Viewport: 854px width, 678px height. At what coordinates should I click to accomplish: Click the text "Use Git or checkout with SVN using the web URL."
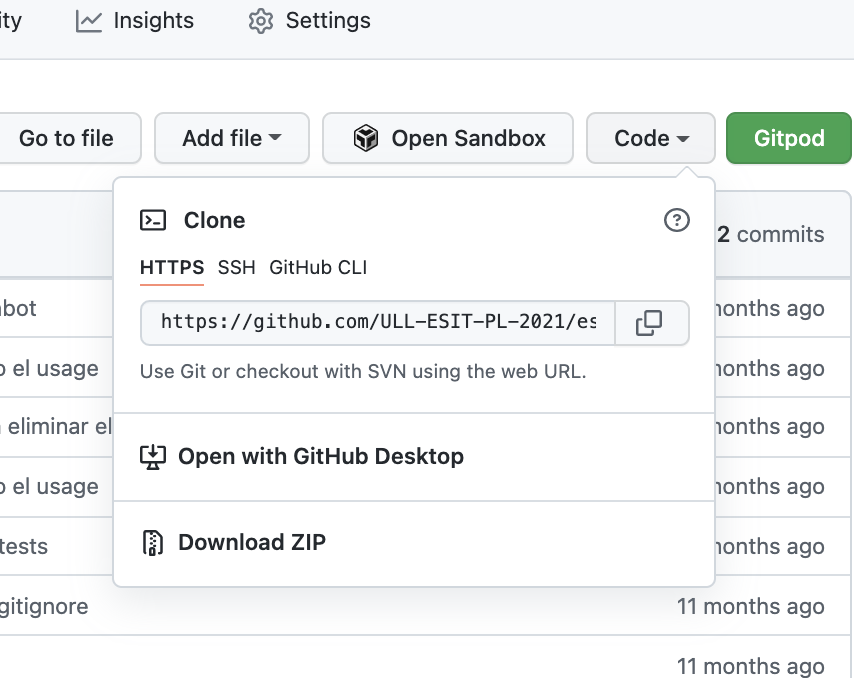pyautogui.click(x=363, y=371)
